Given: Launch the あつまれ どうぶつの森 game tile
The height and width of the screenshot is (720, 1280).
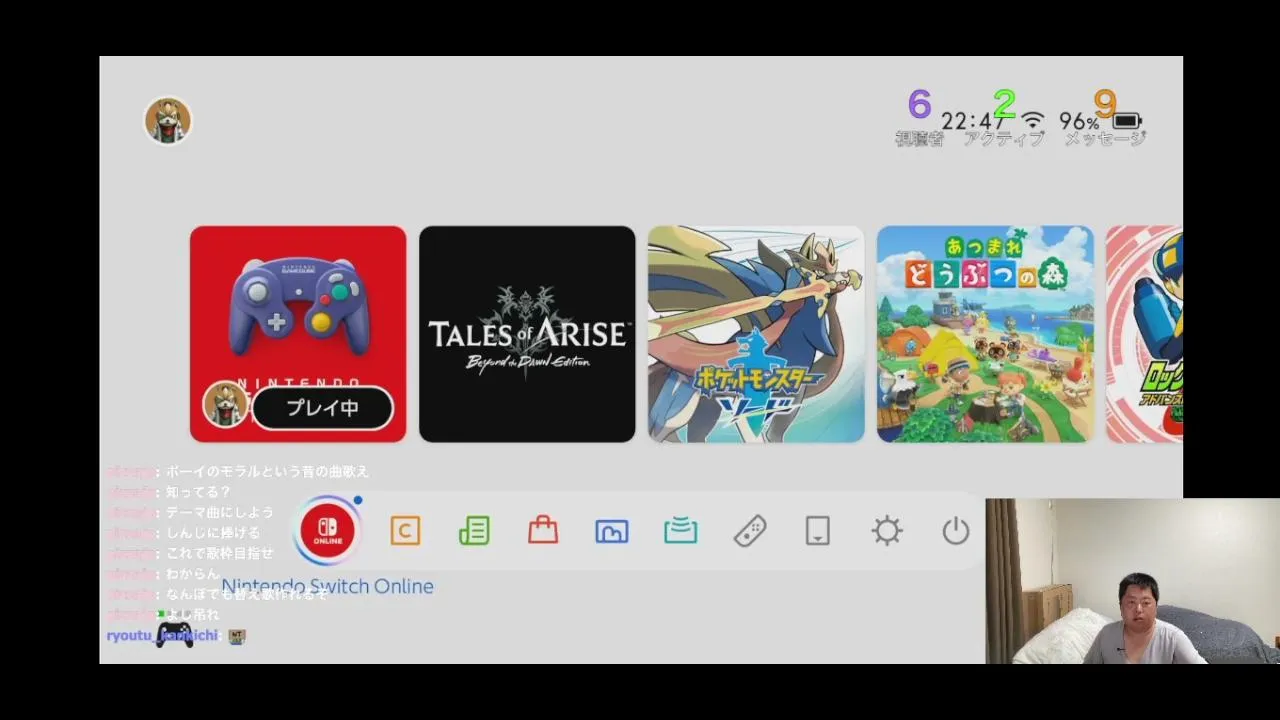Looking at the screenshot, I should [985, 334].
